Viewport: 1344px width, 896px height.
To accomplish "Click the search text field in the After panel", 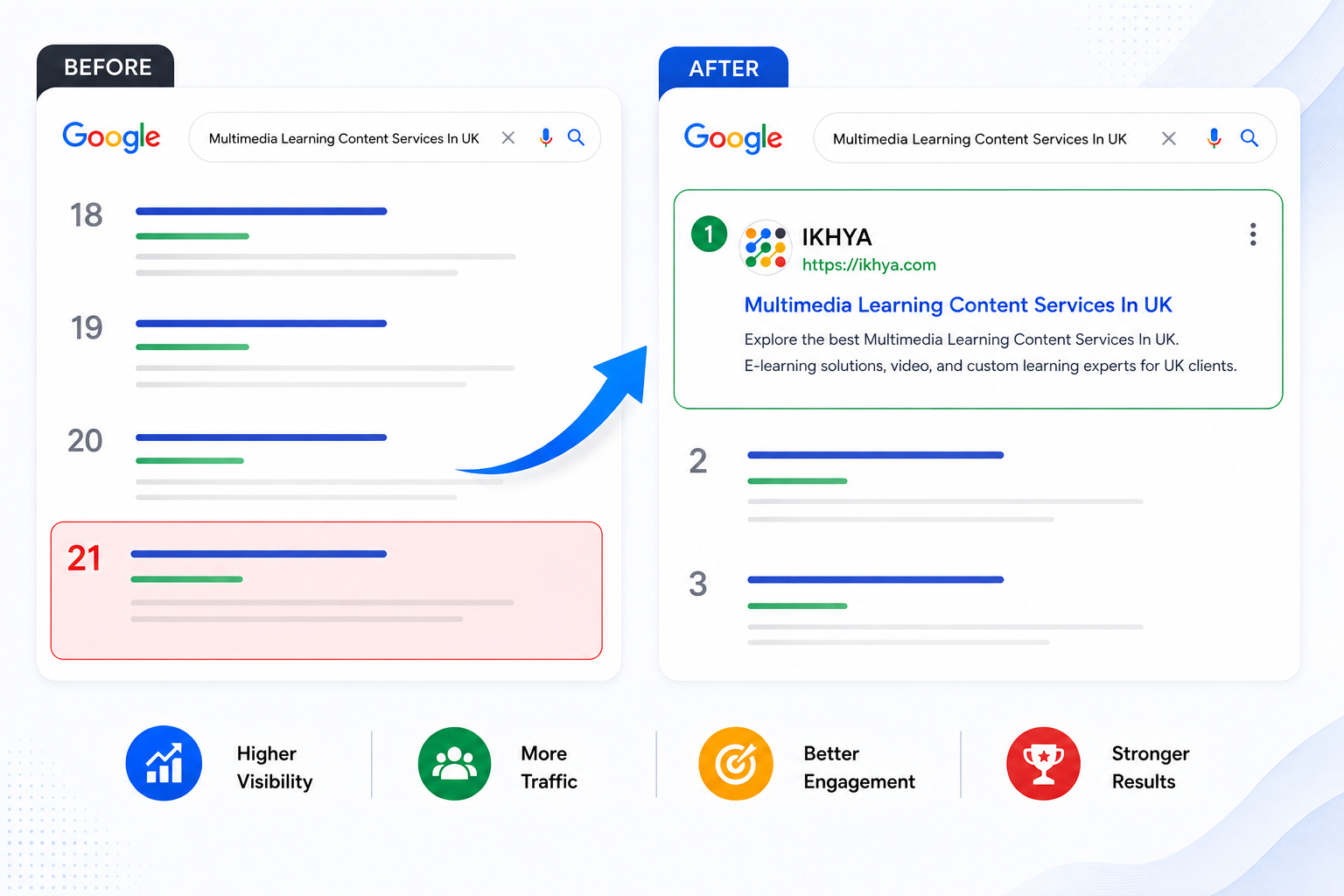I will tap(1046, 138).
